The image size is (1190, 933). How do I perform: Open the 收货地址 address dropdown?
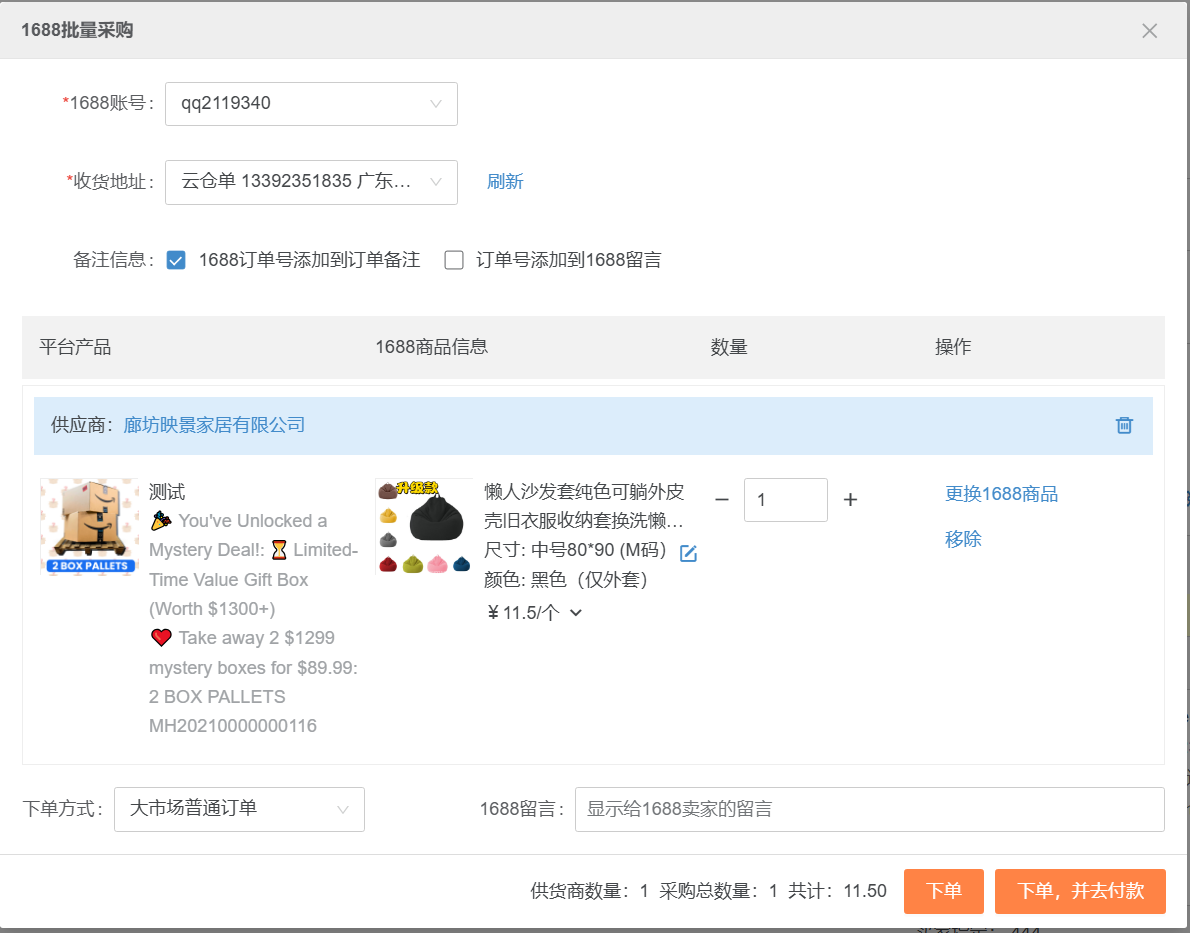tap(310, 182)
